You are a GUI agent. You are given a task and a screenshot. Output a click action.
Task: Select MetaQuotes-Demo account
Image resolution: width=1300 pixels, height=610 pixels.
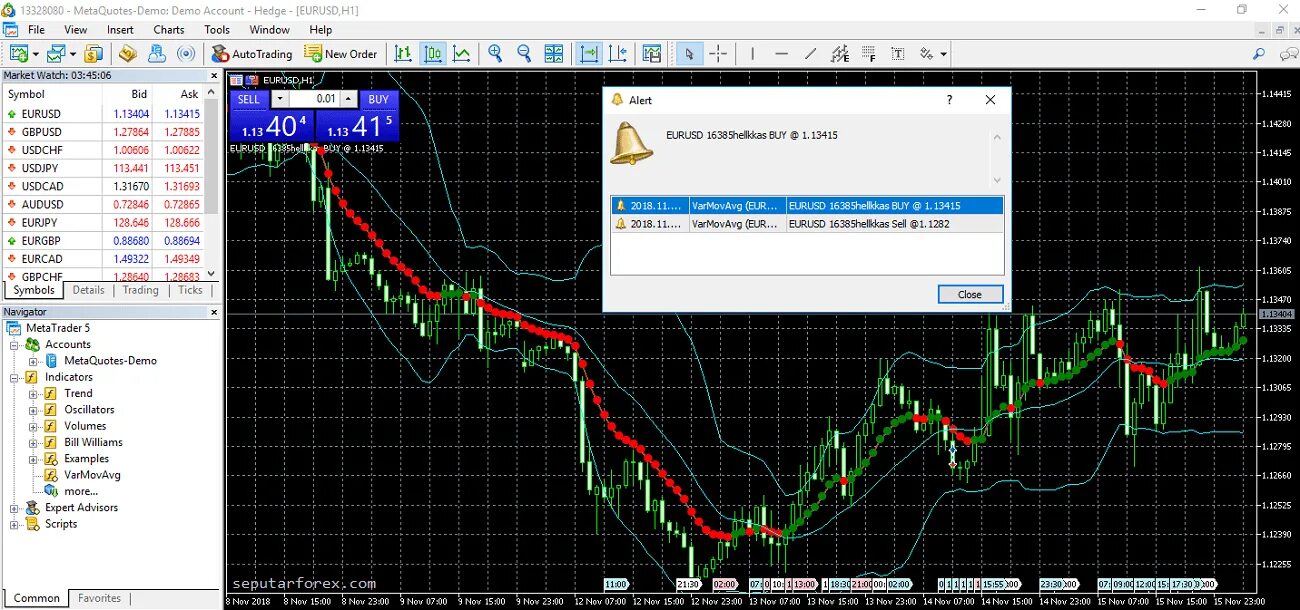(x=110, y=361)
